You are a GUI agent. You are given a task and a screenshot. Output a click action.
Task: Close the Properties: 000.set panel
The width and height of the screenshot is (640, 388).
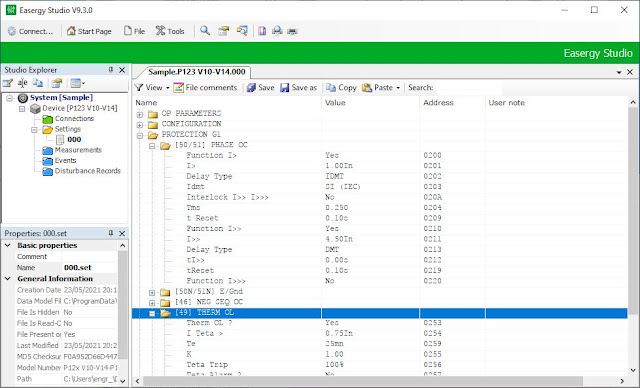[122, 233]
